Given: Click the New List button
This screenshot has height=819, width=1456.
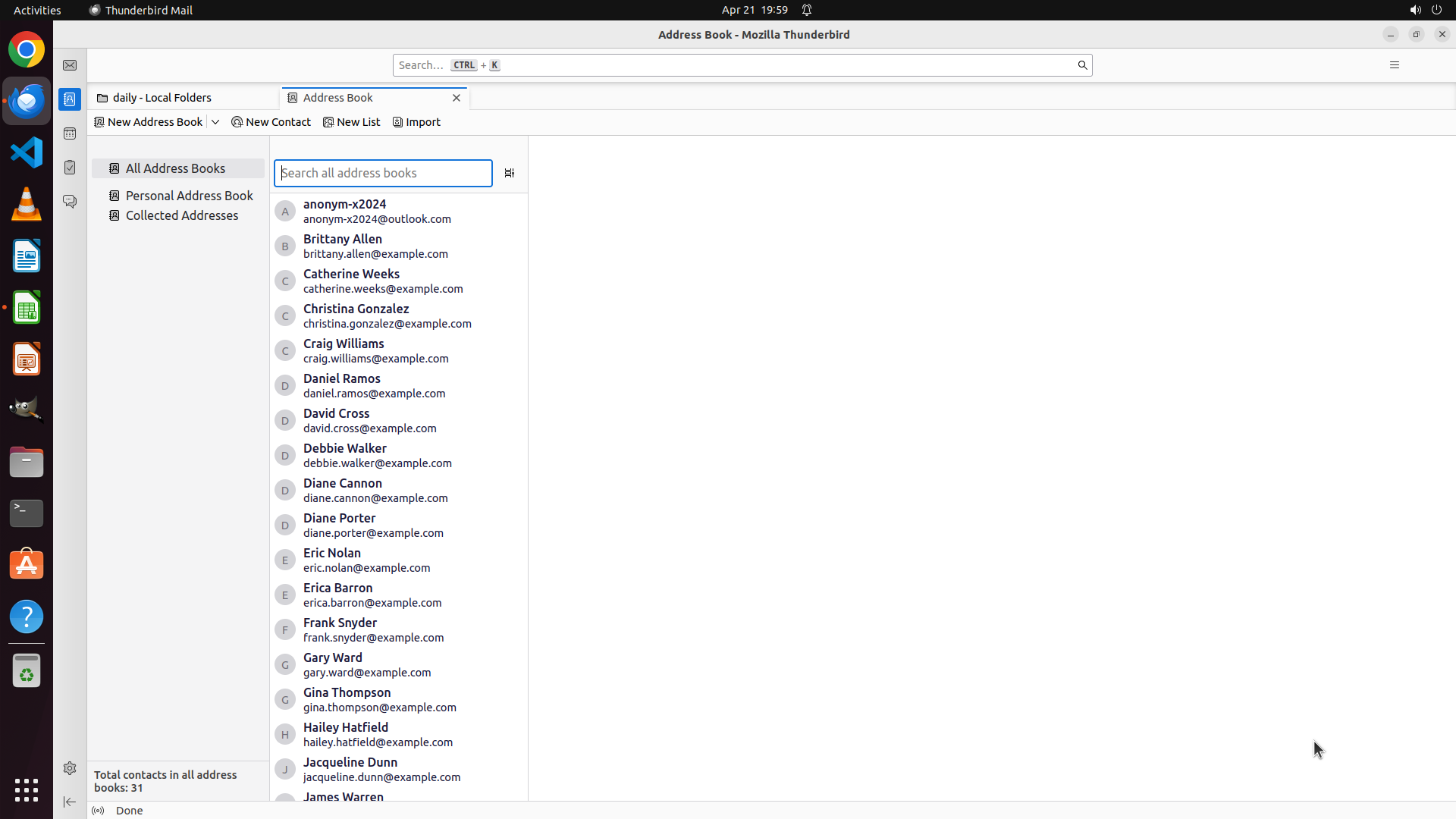Looking at the screenshot, I should [352, 122].
